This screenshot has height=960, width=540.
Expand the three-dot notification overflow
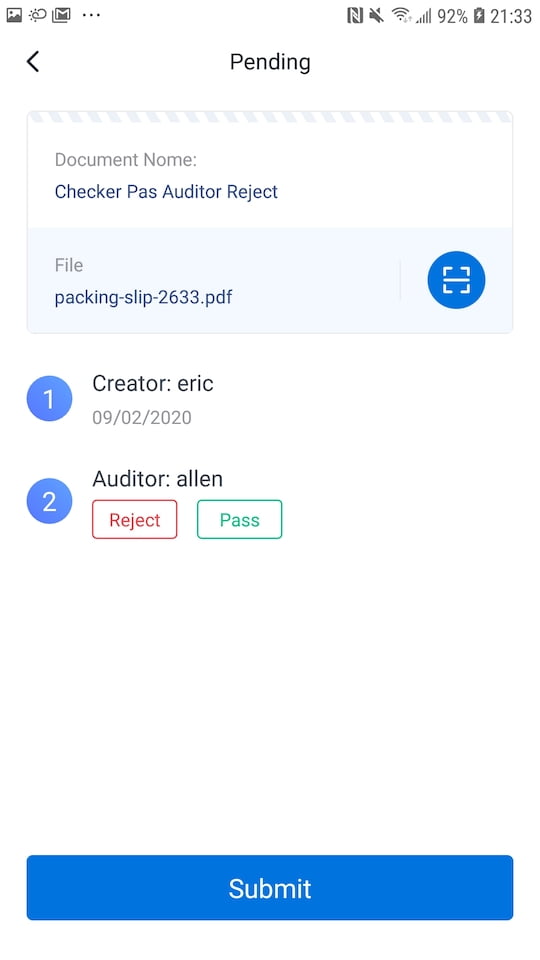(91, 15)
